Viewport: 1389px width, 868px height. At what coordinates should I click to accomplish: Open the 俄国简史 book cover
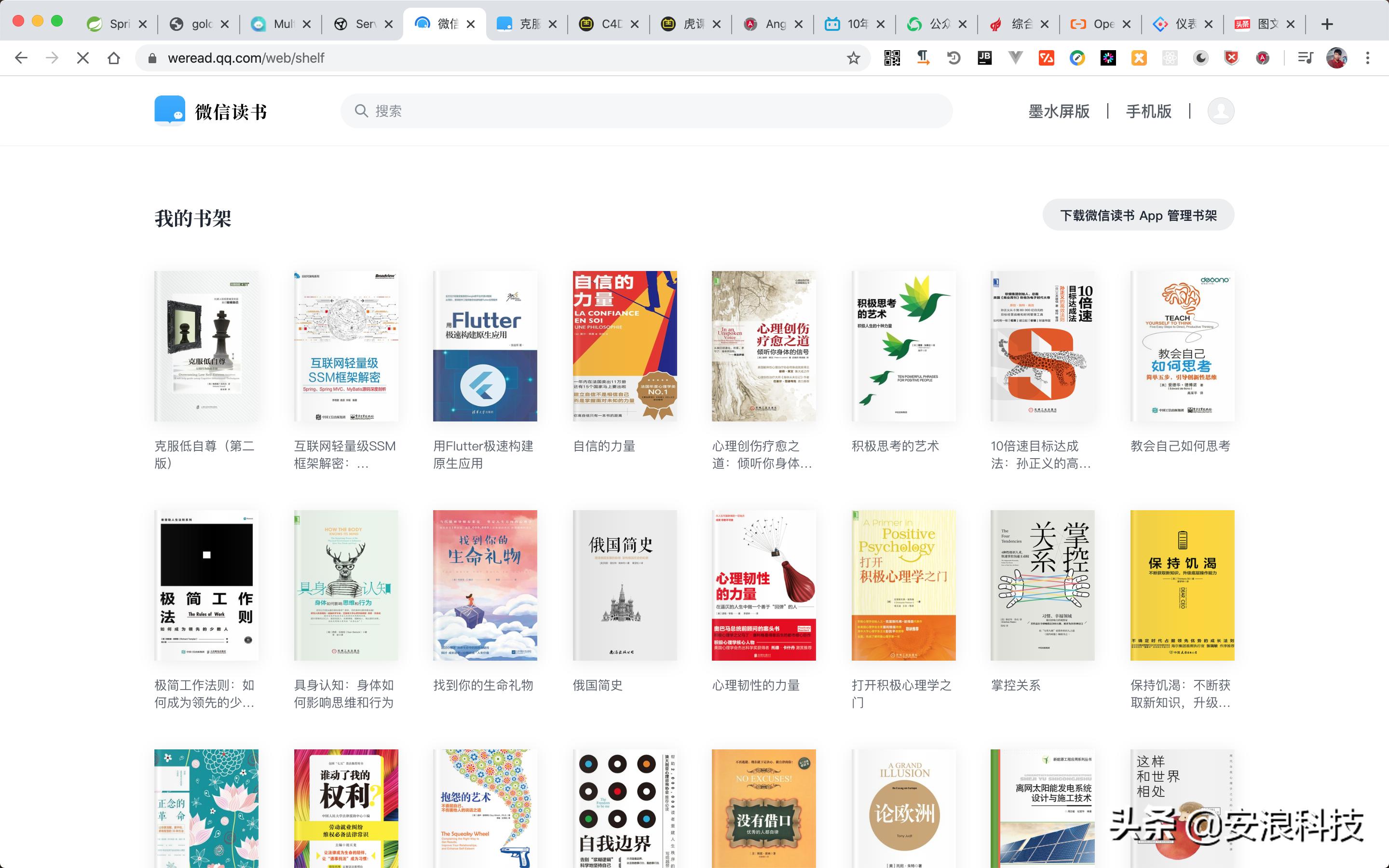pos(625,585)
